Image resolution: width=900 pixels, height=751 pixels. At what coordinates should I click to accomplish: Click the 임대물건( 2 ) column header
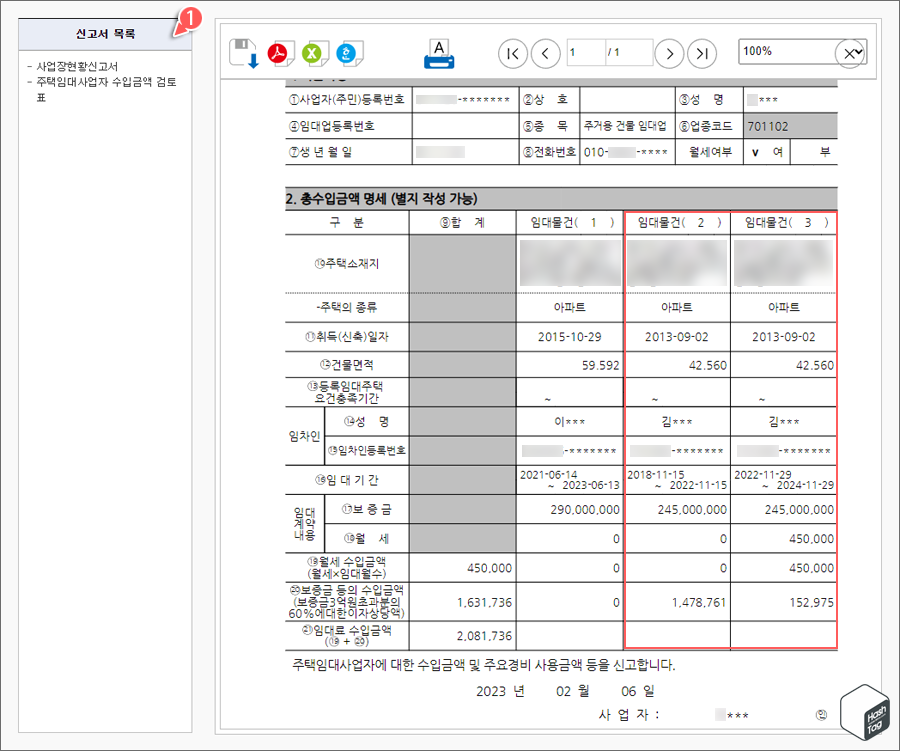coord(679,223)
